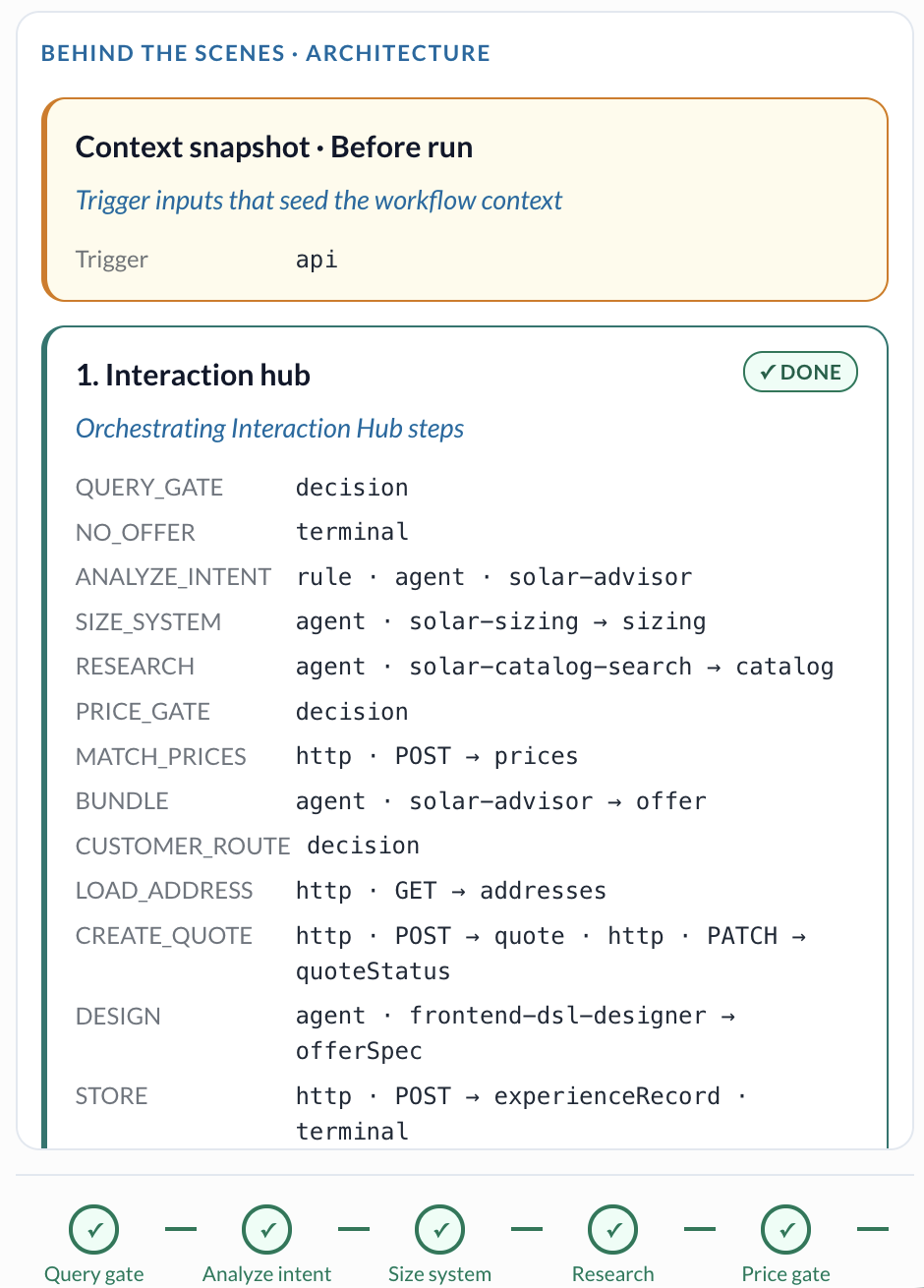The height and width of the screenshot is (1288, 924).
Task: Click the CREATE_QUOTE value ending in quoteStatus
Action: tap(551, 954)
